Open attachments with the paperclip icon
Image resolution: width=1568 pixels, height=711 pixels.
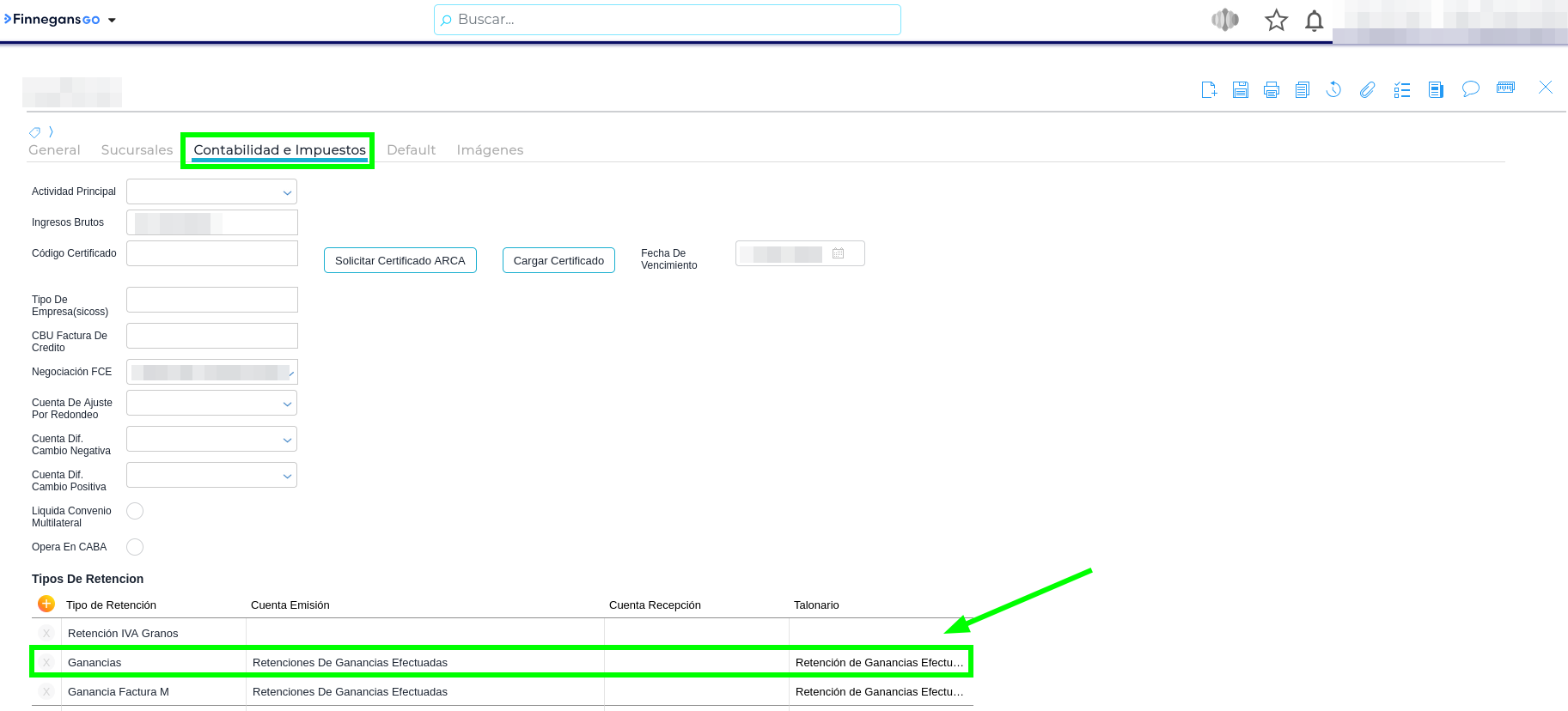point(1367,89)
